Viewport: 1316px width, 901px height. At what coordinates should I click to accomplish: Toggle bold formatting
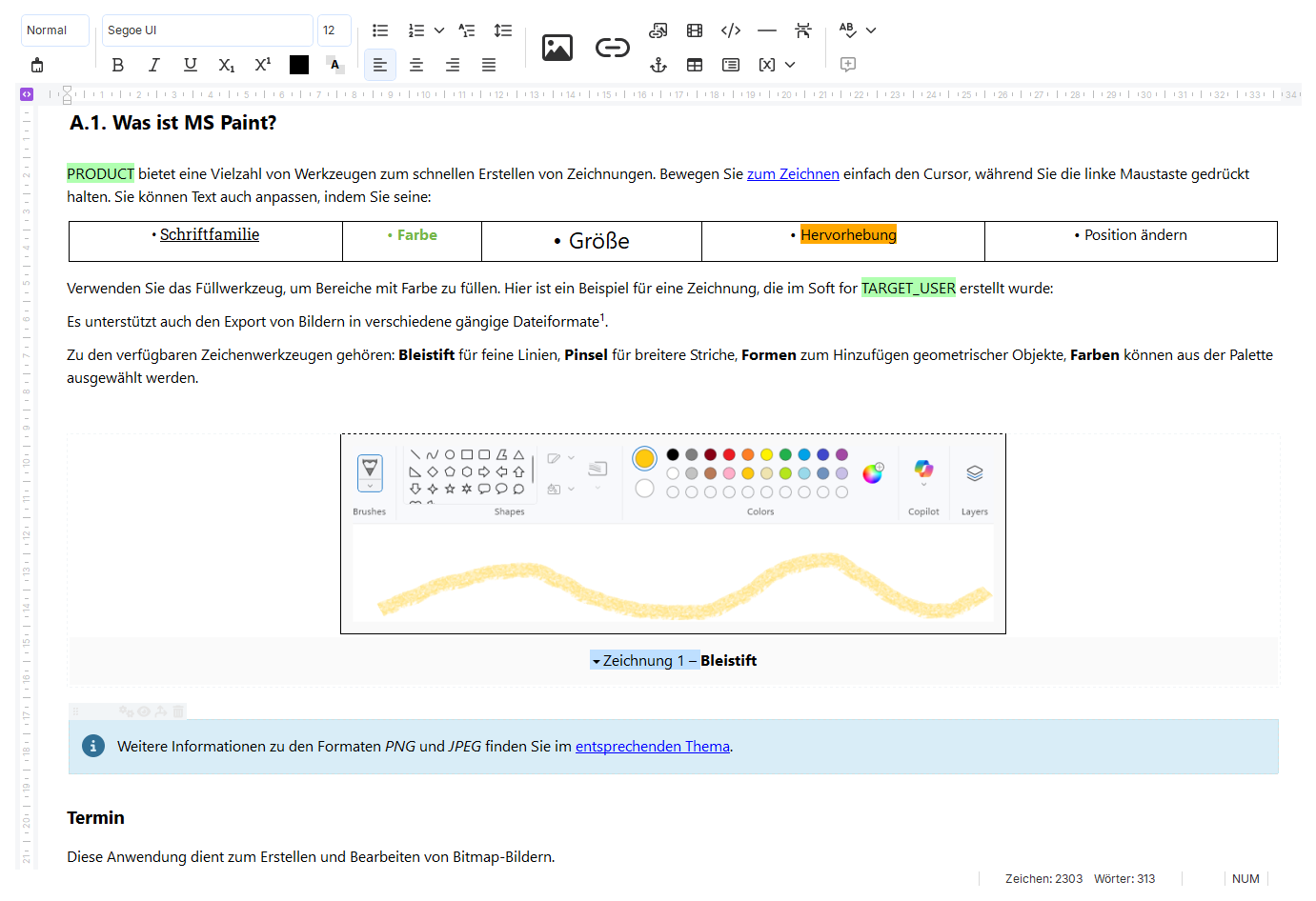(118, 65)
